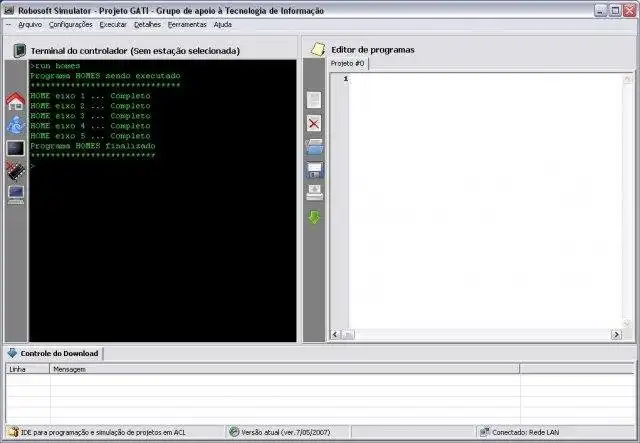Click the 'Terminal do controlador' panel title
The width and height of the screenshot is (640, 443).
(x=135, y=51)
